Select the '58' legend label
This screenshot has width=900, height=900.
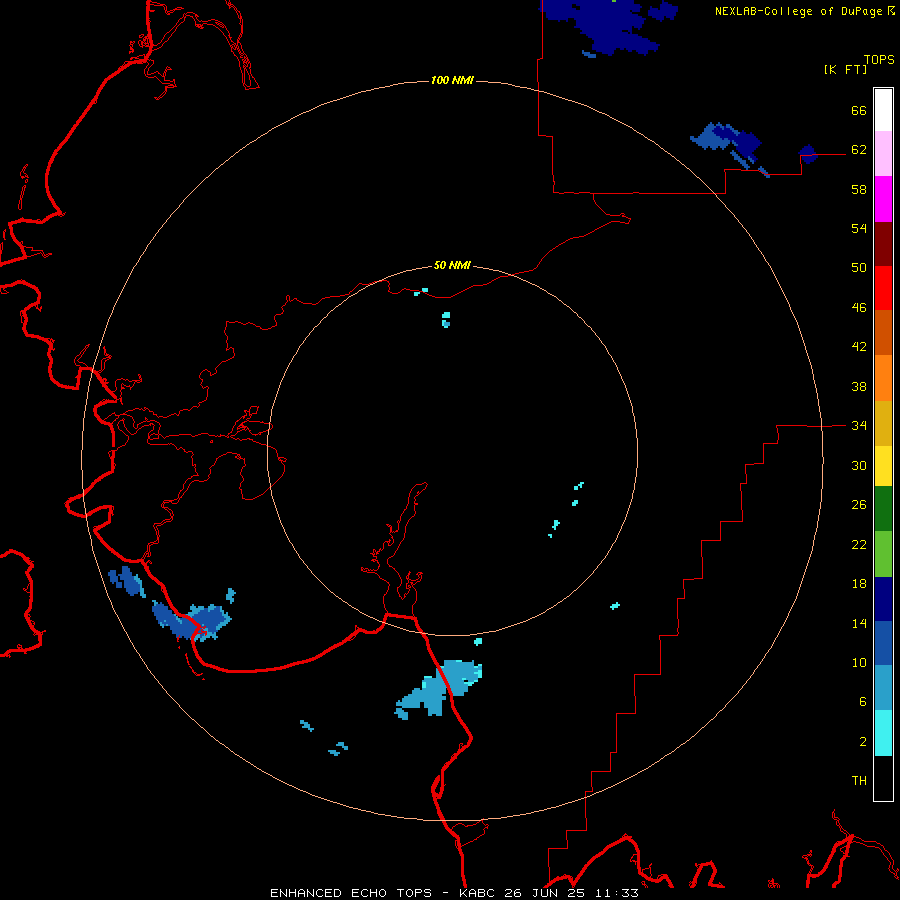click(859, 189)
